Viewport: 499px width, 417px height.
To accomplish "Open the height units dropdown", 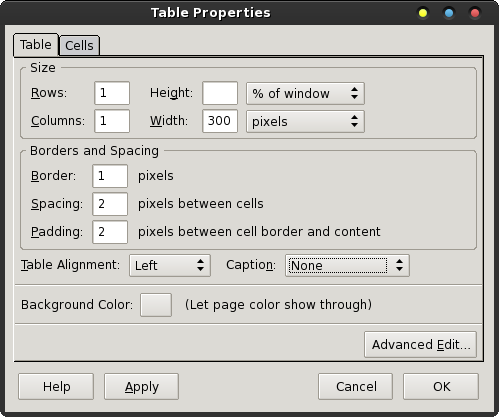I will pyautogui.click(x=305, y=94).
